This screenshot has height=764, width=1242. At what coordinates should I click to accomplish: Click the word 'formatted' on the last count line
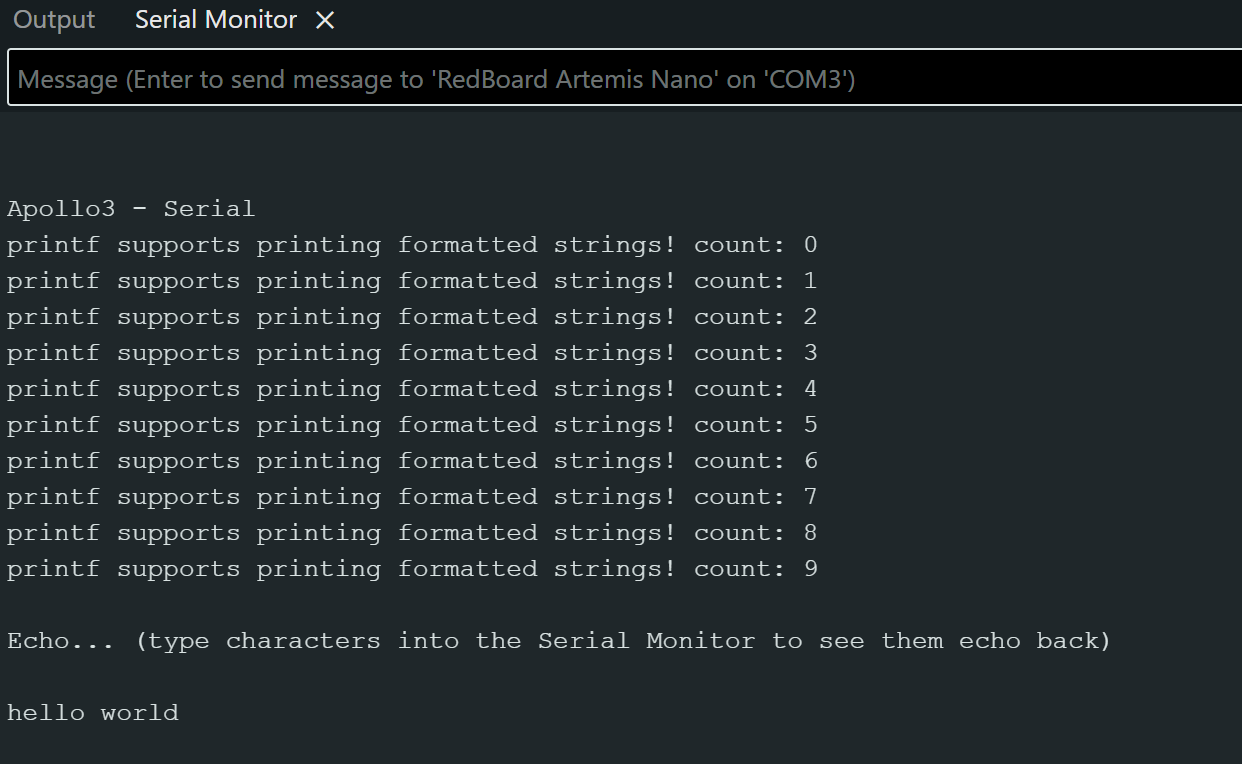click(467, 568)
